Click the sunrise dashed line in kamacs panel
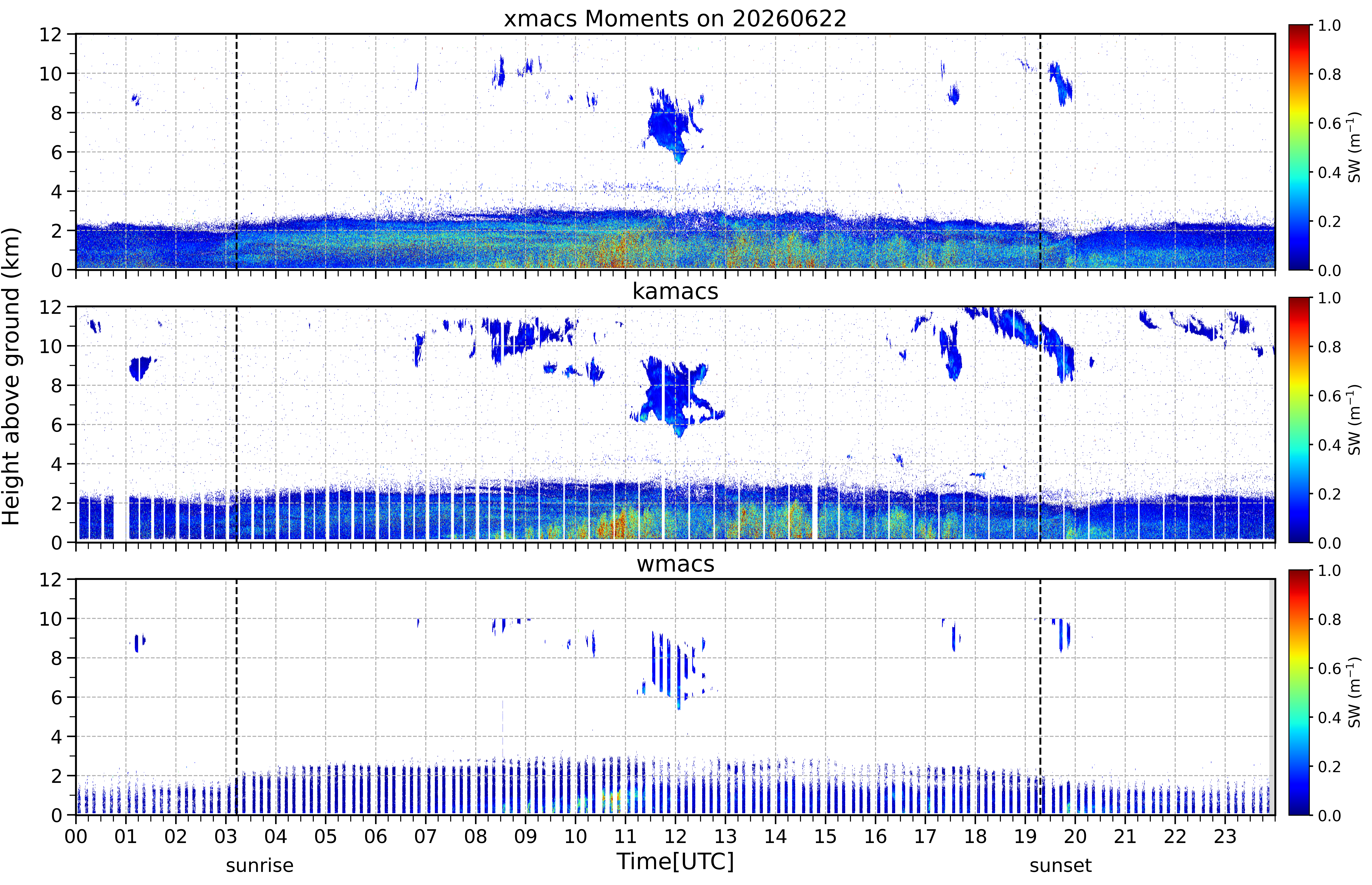The width and height of the screenshot is (1372, 885). (x=237, y=424)
